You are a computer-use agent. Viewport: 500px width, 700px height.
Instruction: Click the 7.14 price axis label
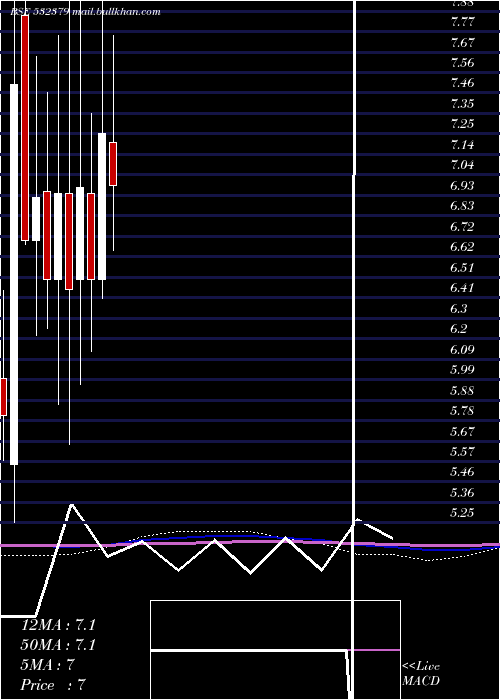point(462,145)
